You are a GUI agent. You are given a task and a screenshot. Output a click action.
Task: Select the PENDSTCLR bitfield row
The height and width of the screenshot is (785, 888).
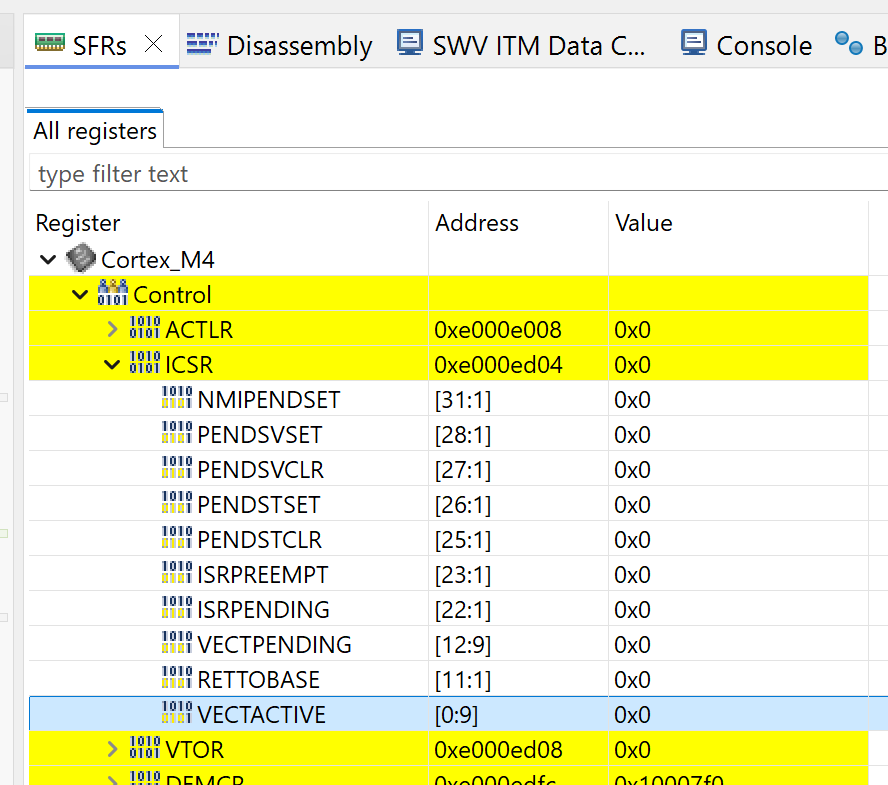coord(449,540)
